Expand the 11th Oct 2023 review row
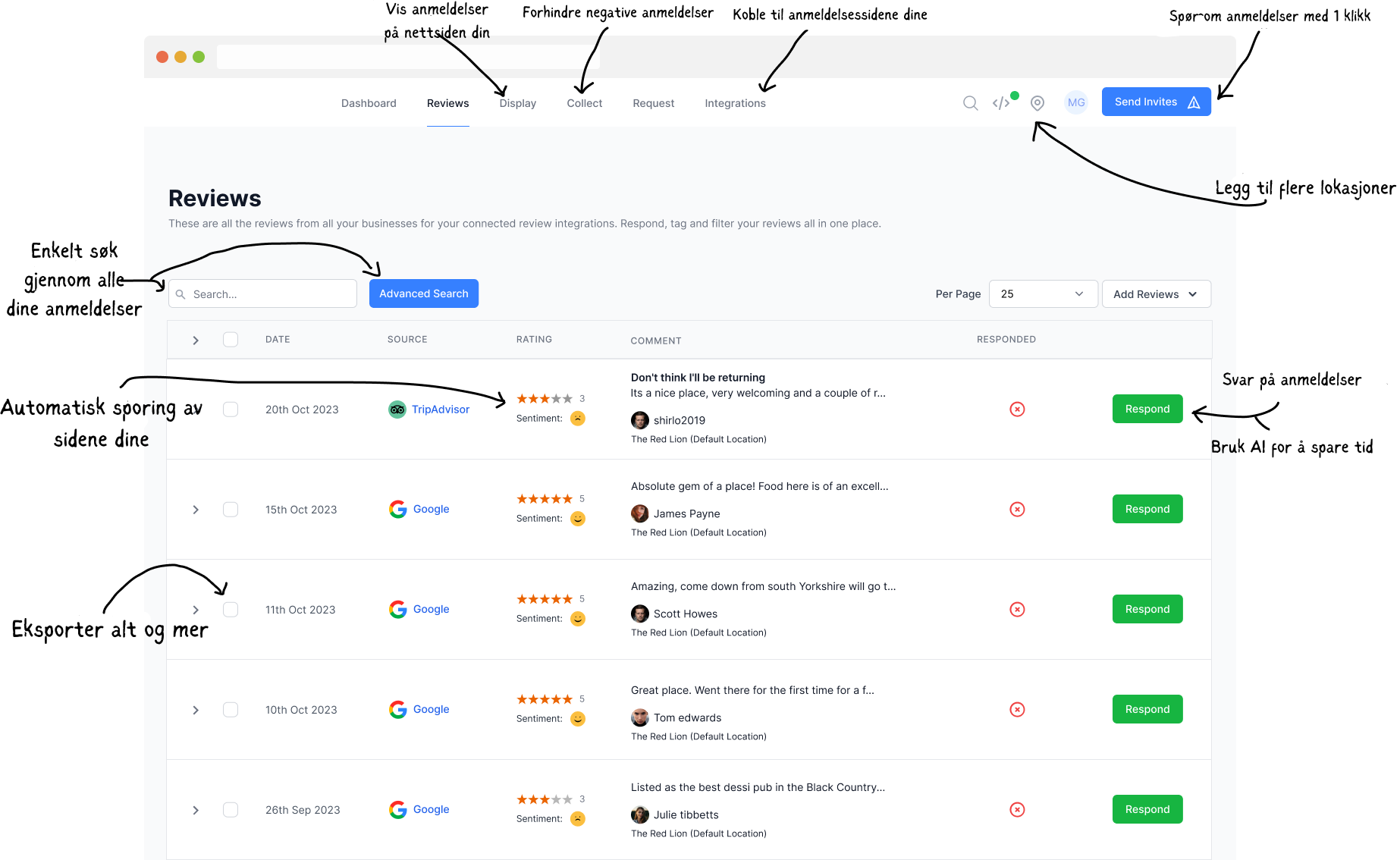Viewport: 1400px width, 860px height. click(x=196, y=610)
